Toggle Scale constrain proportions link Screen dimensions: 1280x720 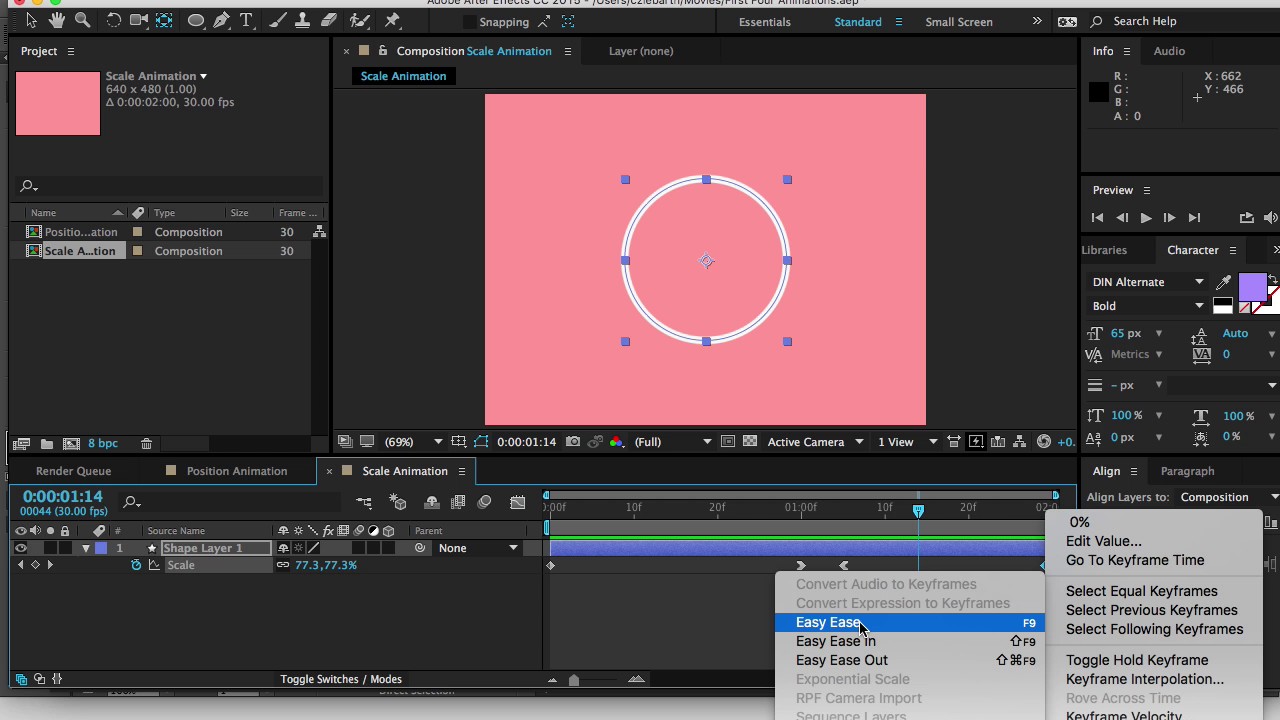click(x=283, y=565)
